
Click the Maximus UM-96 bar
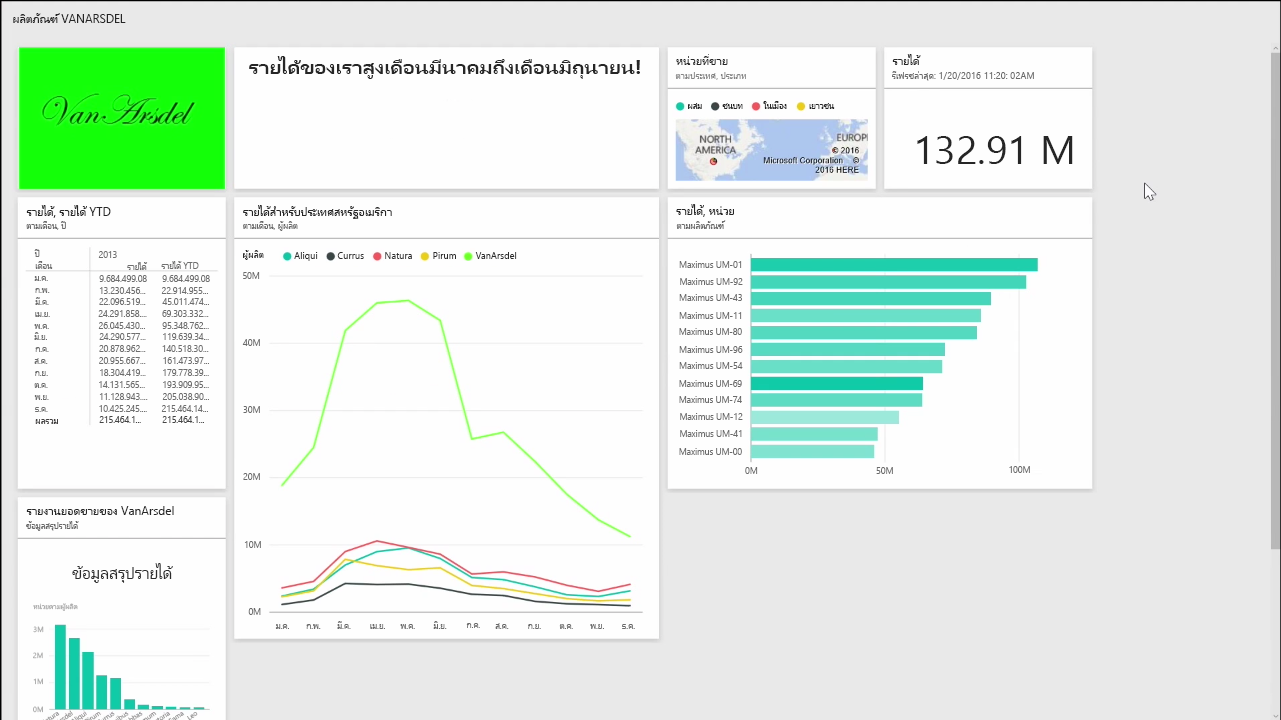click(848, 349)
